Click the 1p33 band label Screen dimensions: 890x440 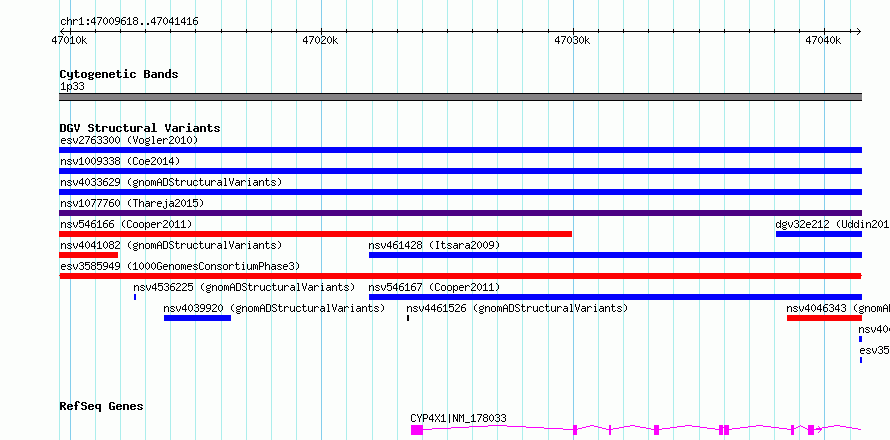(x=72, y=87)
